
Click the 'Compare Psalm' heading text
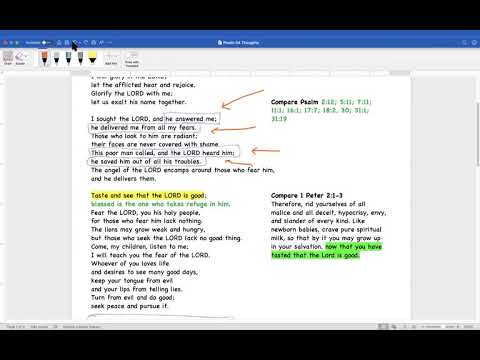294,102
